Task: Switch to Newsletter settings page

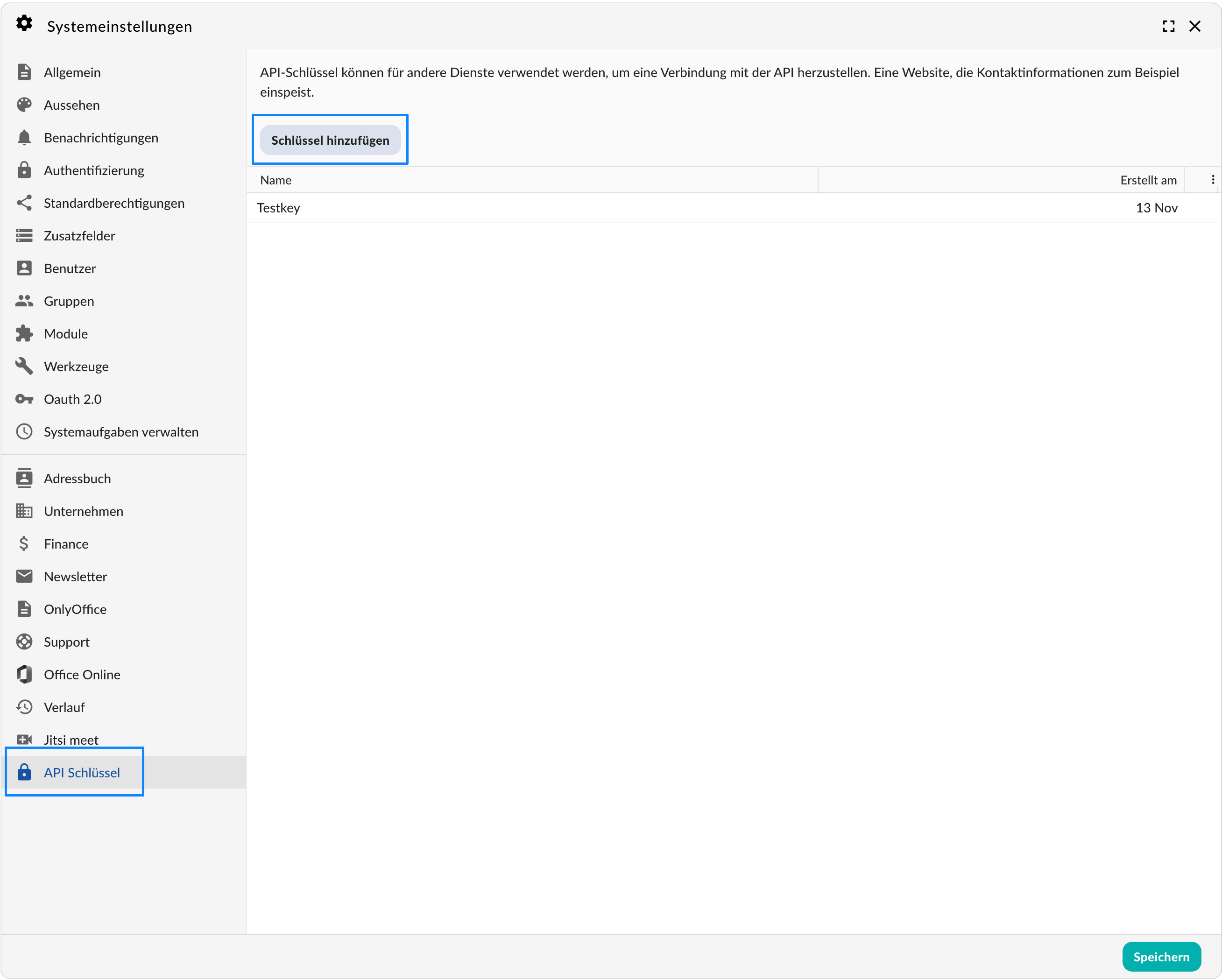Action: (x=75, y=577)
